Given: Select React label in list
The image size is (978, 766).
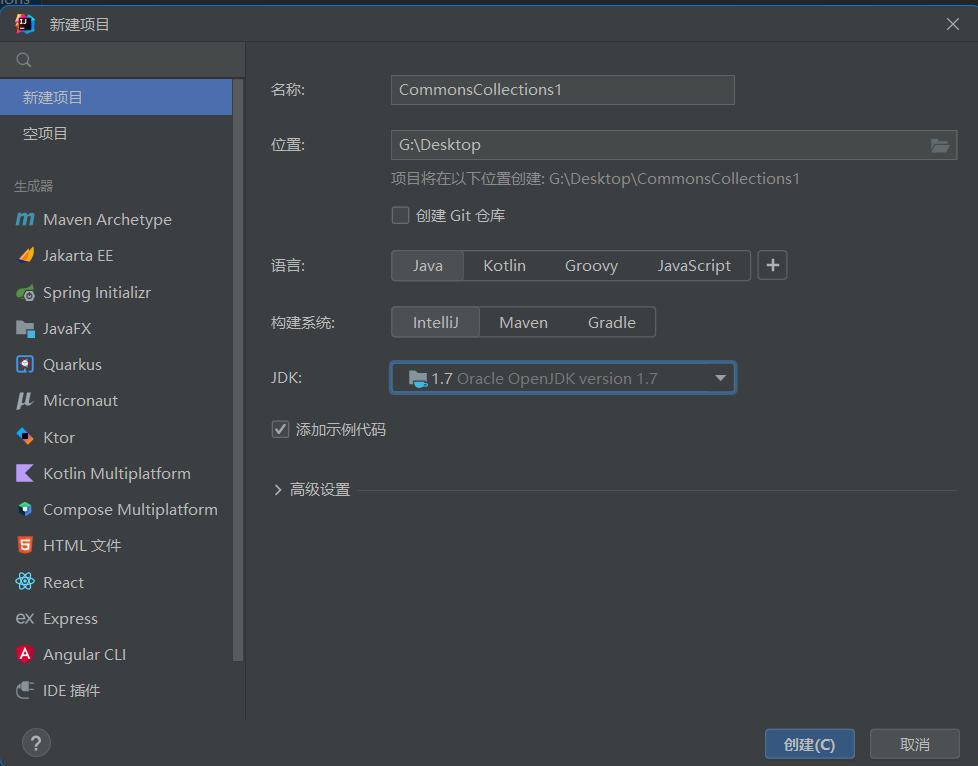Looking at the screenshot, I should pos(64,582).
